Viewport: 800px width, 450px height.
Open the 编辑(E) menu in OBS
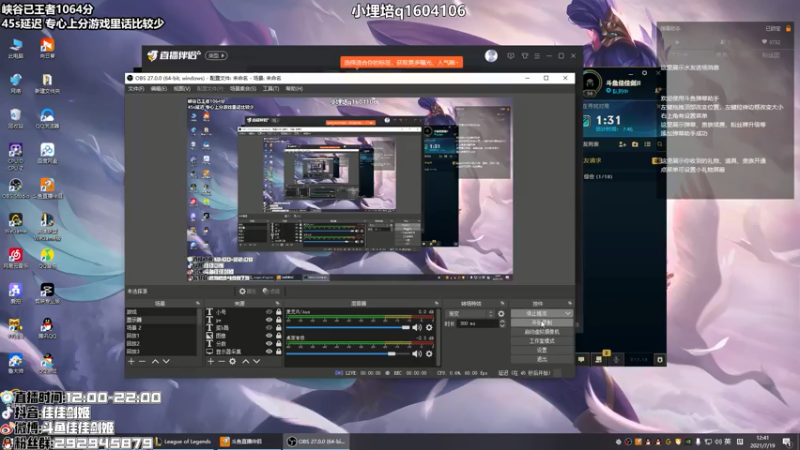coord(158,89)
